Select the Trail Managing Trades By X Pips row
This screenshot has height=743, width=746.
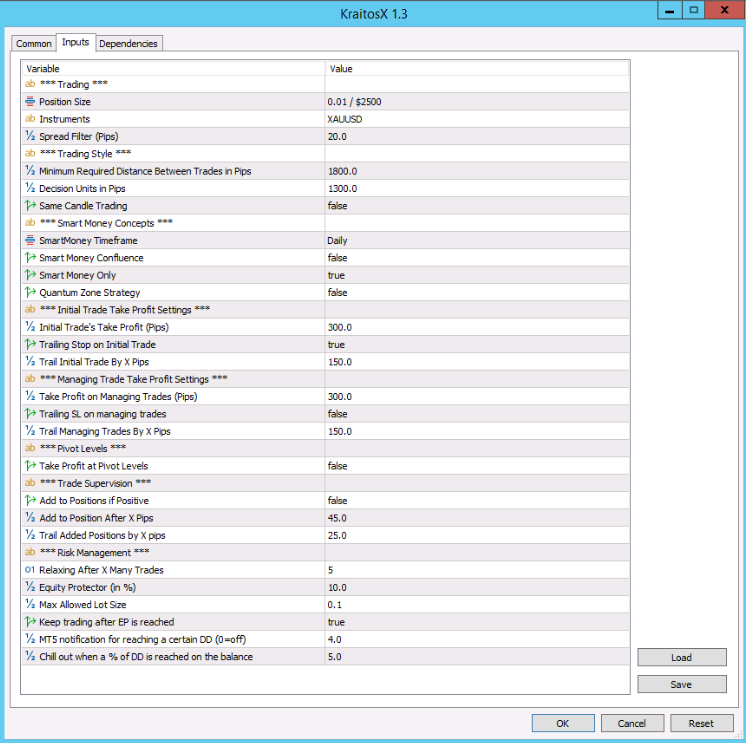tap(325, 431)
